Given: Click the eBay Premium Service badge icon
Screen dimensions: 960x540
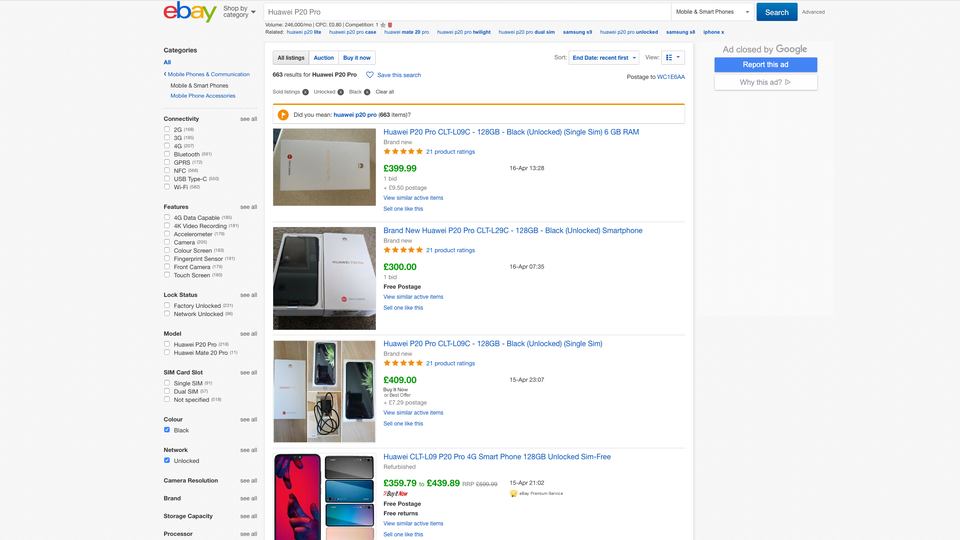Looking at the screenshot, I should point(513,493).
